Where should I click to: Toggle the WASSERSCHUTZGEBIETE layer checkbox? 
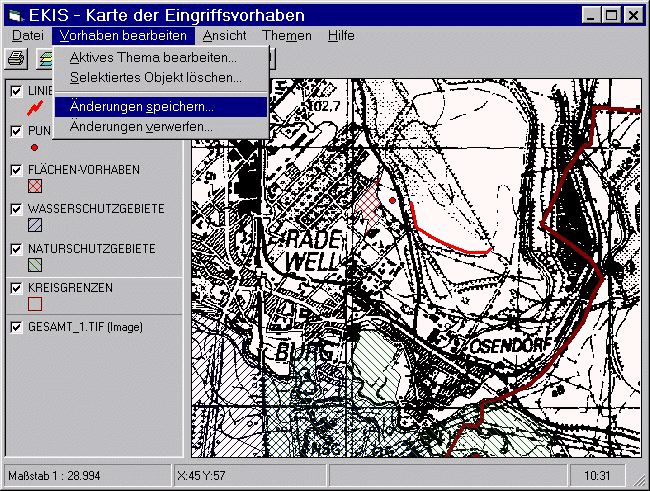pyautogui.click(x=16, y=210)
